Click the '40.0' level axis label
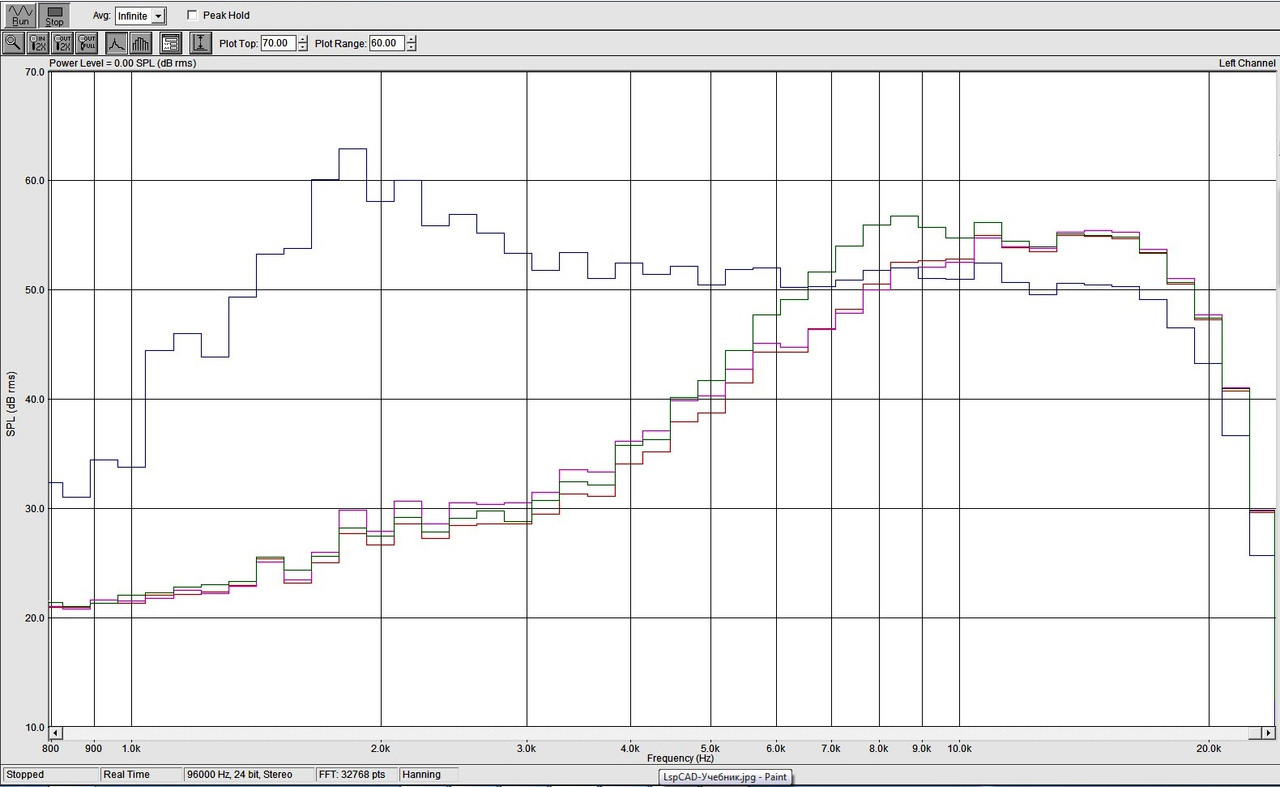 [x=34, y=399]
